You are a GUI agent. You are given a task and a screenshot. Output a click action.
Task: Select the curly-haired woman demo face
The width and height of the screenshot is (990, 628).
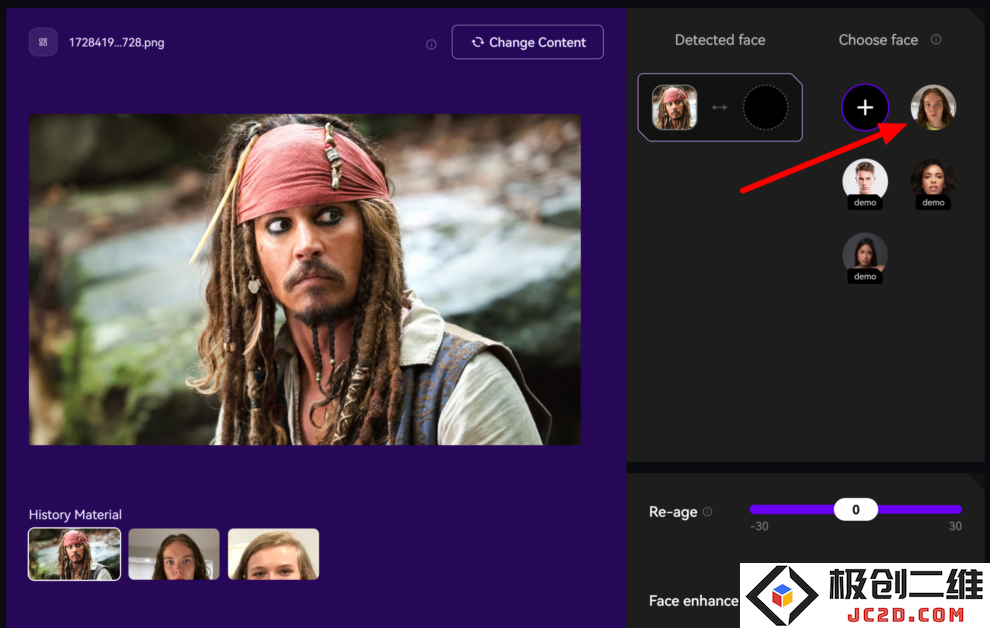pos(933,182)
